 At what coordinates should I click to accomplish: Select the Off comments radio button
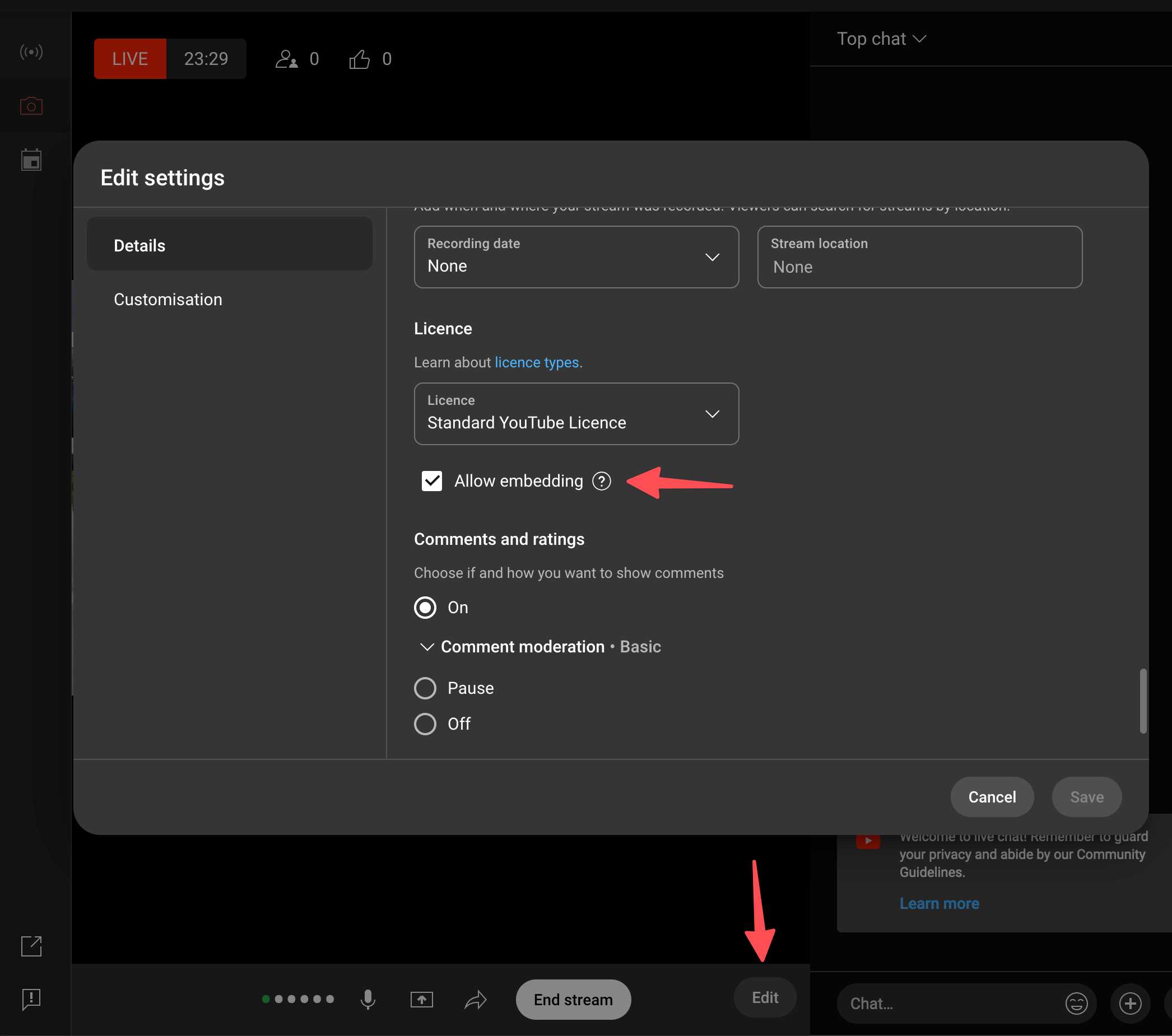tap(425, 724)
